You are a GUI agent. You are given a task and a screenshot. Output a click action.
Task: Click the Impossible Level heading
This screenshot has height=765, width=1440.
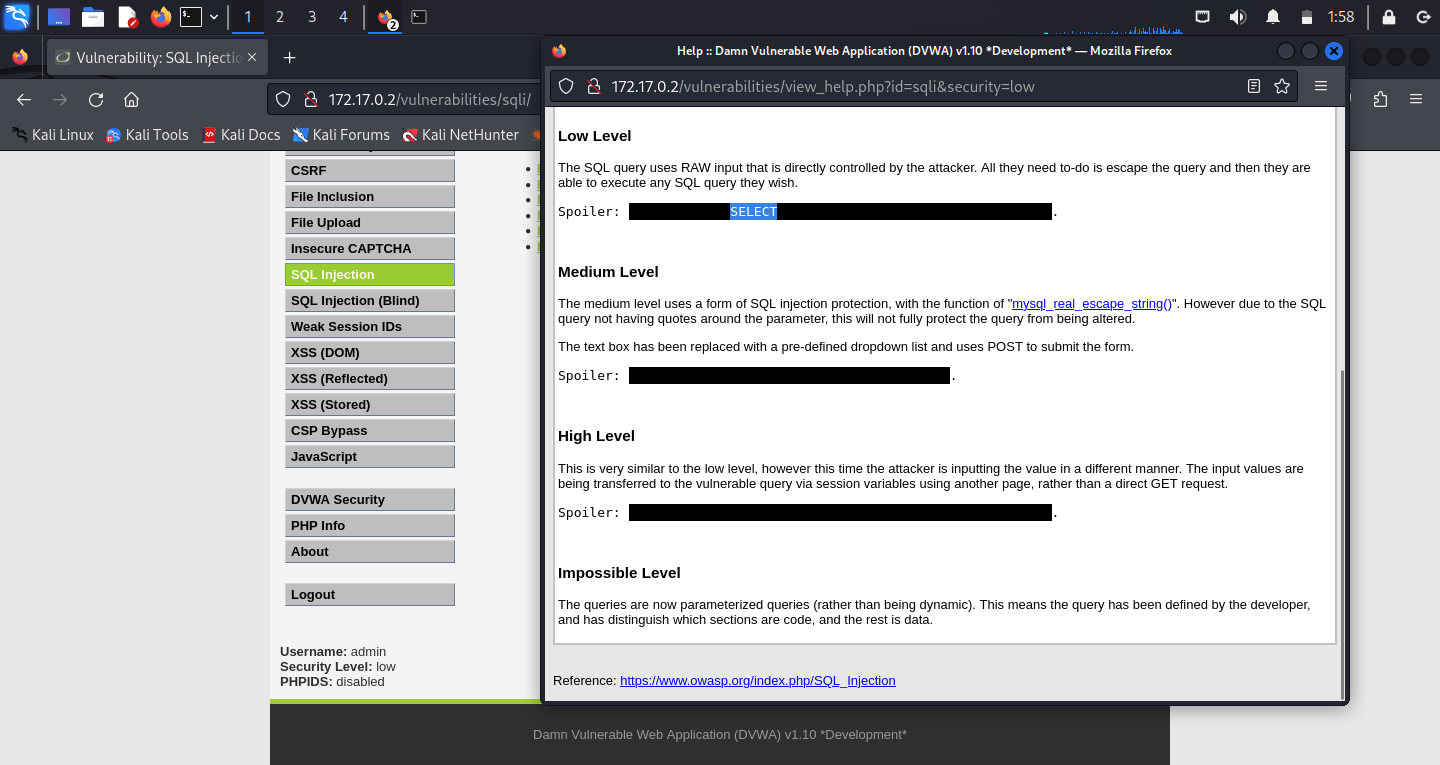coord(619,573)
